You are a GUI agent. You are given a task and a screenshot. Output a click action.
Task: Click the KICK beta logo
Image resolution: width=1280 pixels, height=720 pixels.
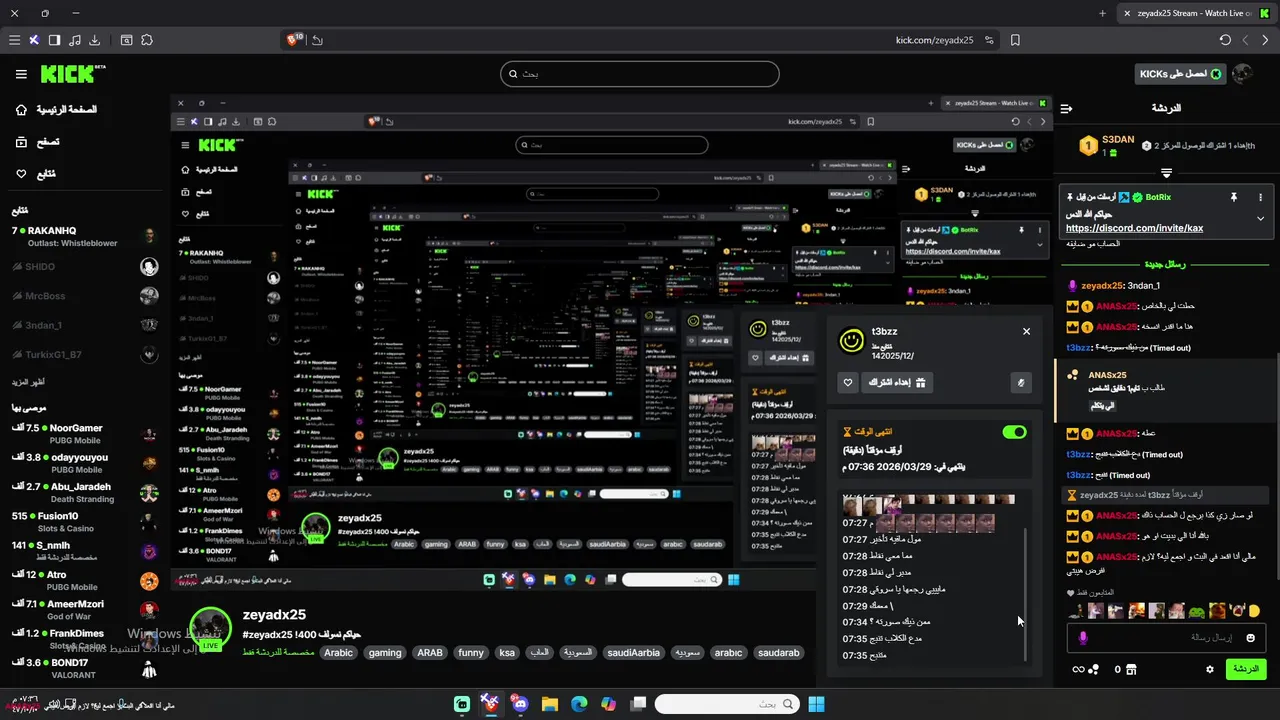tap(73, 74)
